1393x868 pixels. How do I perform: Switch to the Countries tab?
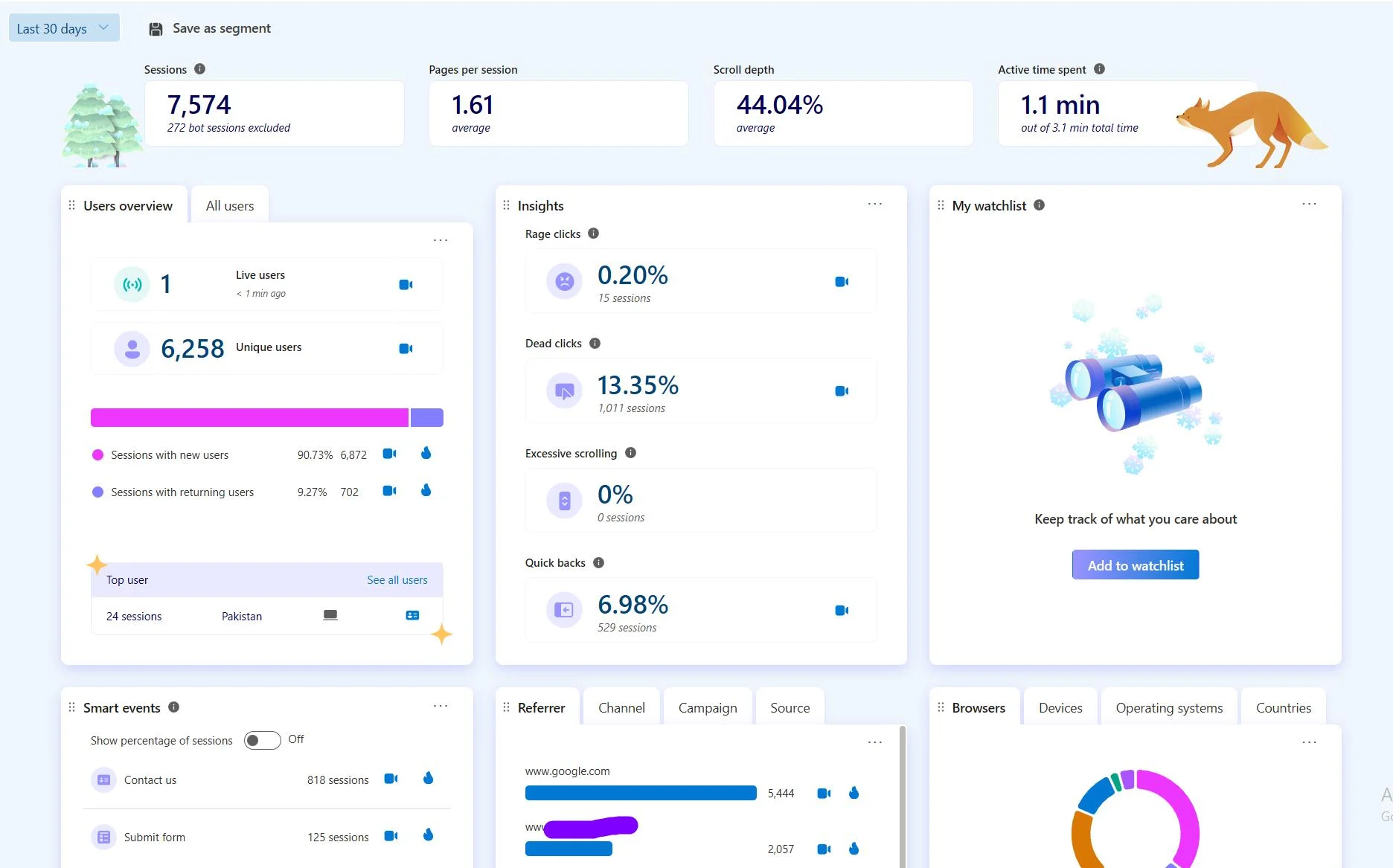coord(1284,708)
